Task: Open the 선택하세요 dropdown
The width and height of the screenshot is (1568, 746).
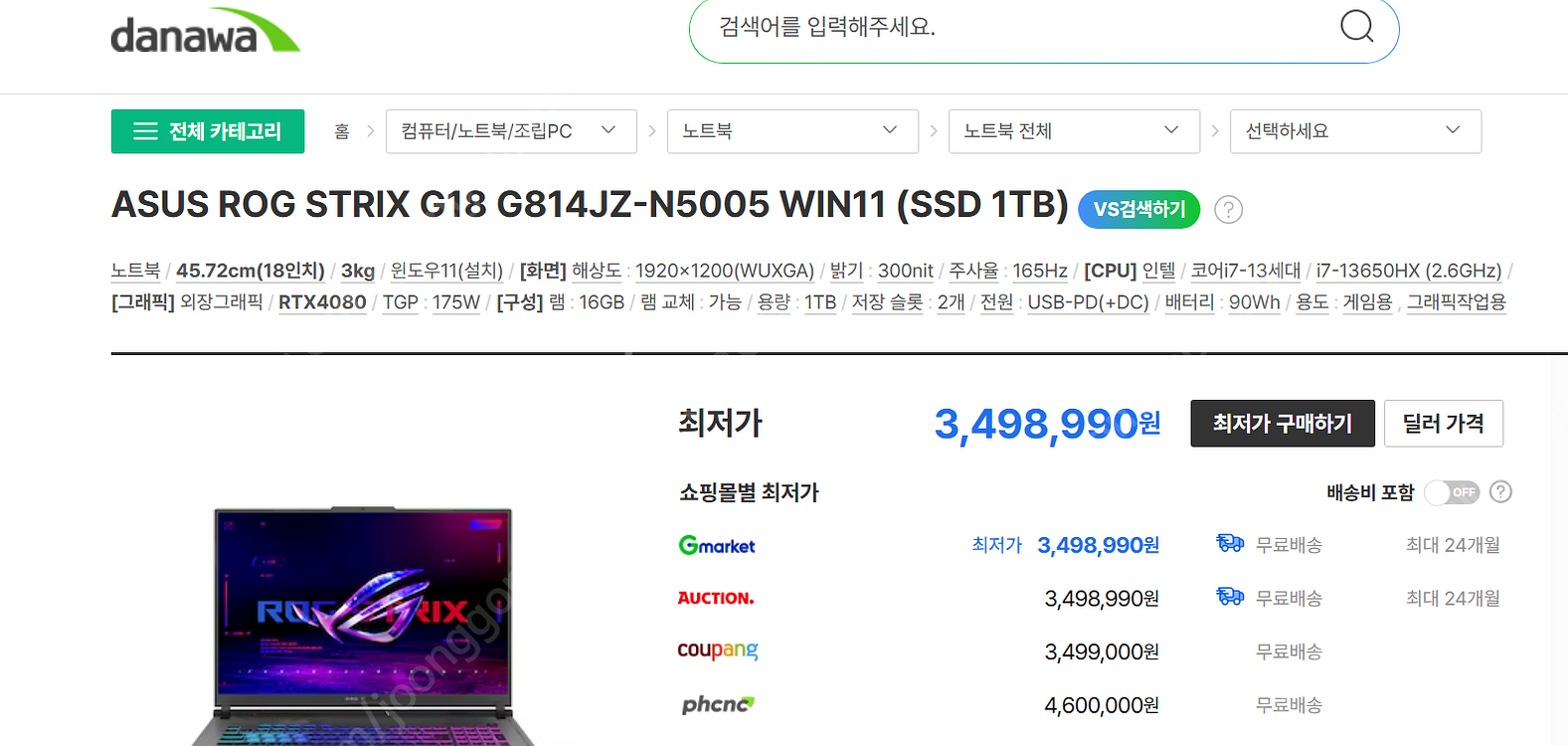Action: tap(1354, 131)
